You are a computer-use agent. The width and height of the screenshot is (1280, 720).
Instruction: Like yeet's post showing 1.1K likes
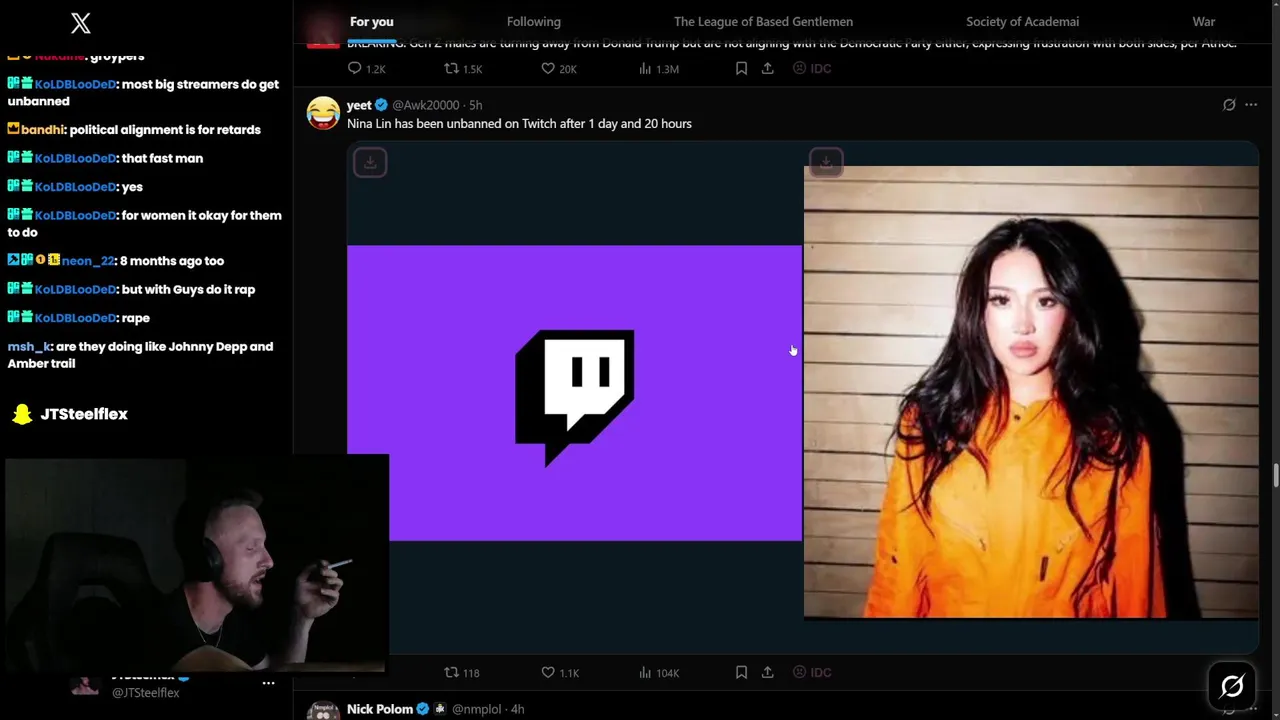(x=559, y=672)
